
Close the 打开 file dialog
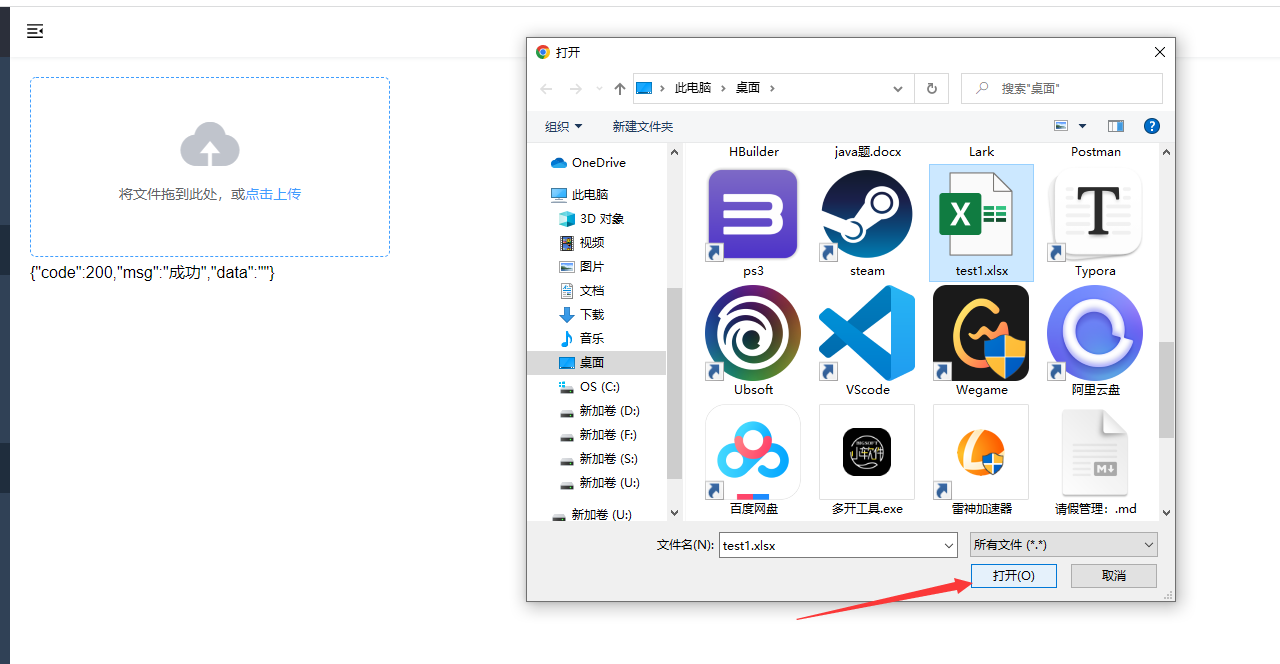[1160, 52]
